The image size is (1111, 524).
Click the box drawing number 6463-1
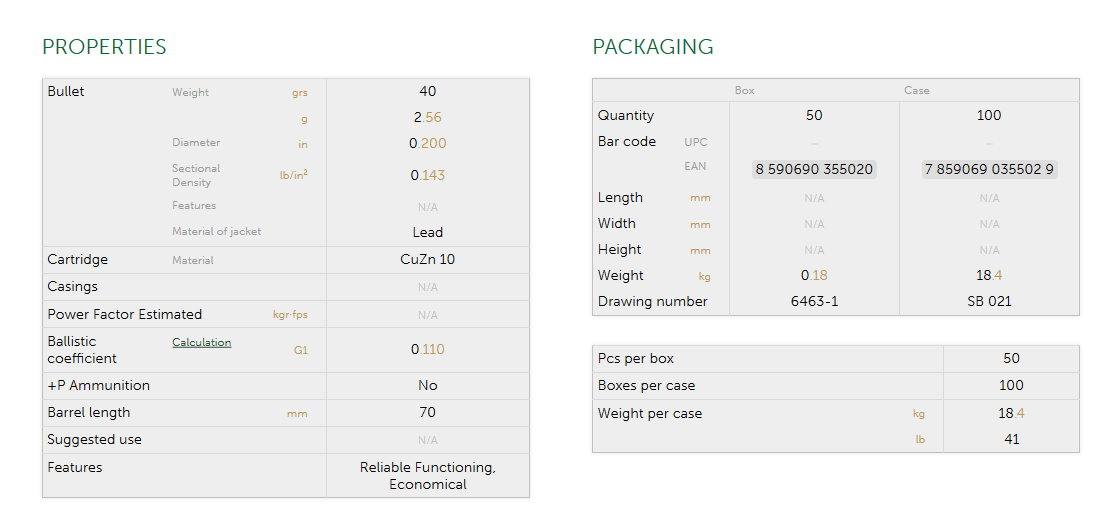814,301
